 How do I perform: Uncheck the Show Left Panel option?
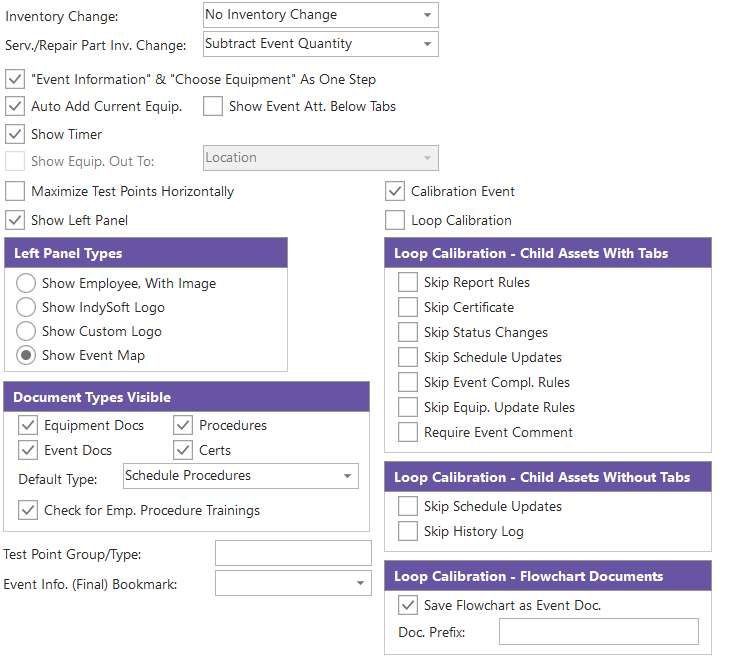point(15,220)
